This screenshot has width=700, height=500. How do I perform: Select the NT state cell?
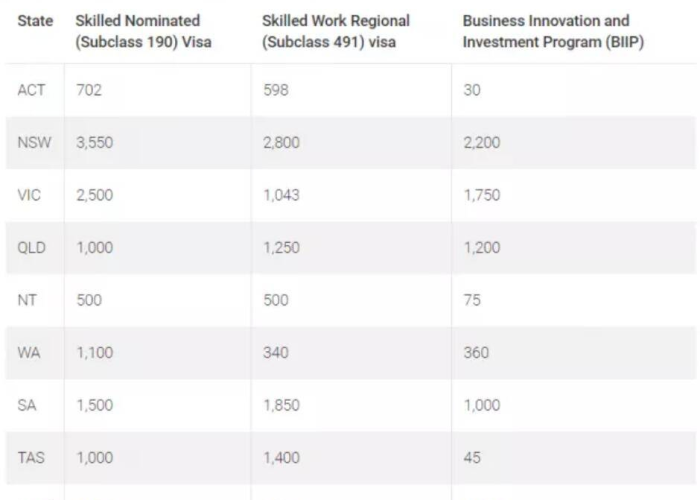tap(27, 300)
